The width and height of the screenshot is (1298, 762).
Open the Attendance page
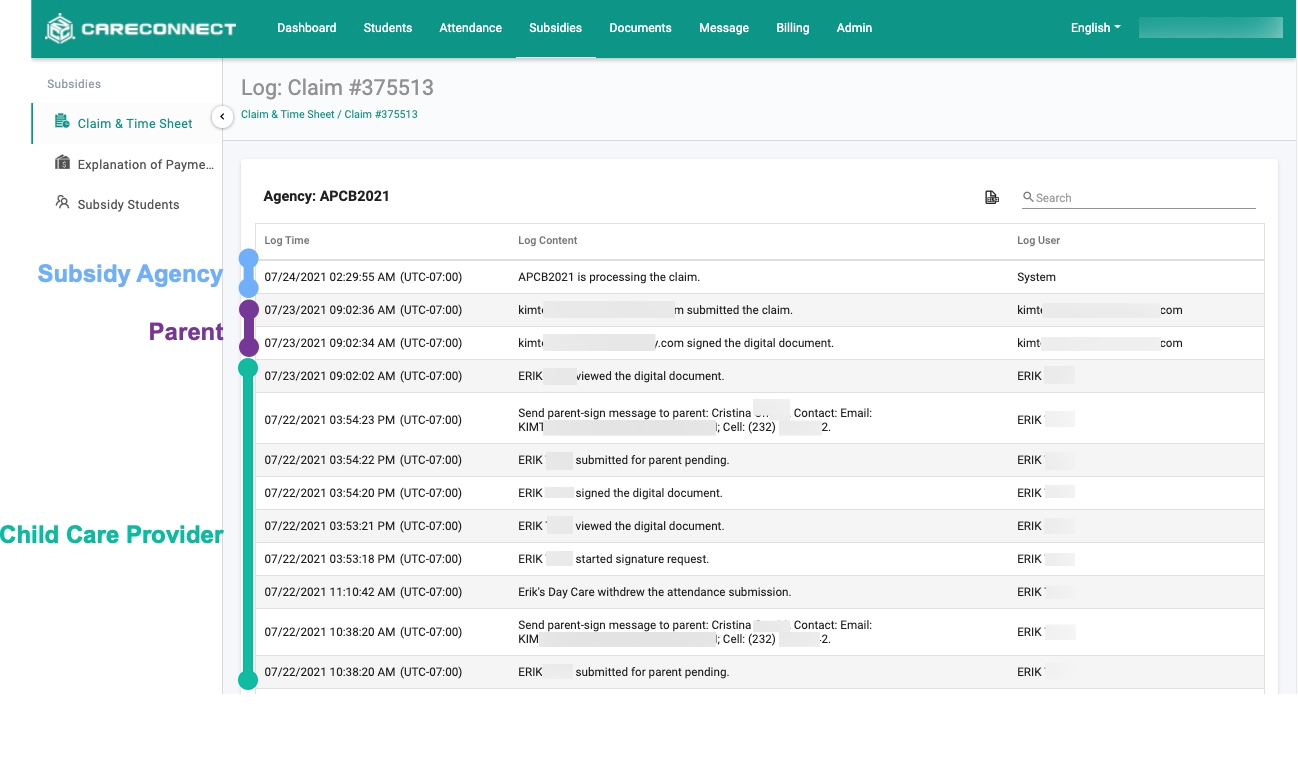[x=470, y=28]
